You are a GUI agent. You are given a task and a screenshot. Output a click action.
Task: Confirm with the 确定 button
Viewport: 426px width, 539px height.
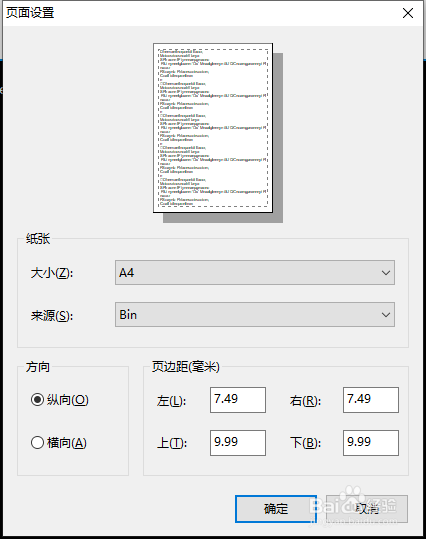pos(276,509)
